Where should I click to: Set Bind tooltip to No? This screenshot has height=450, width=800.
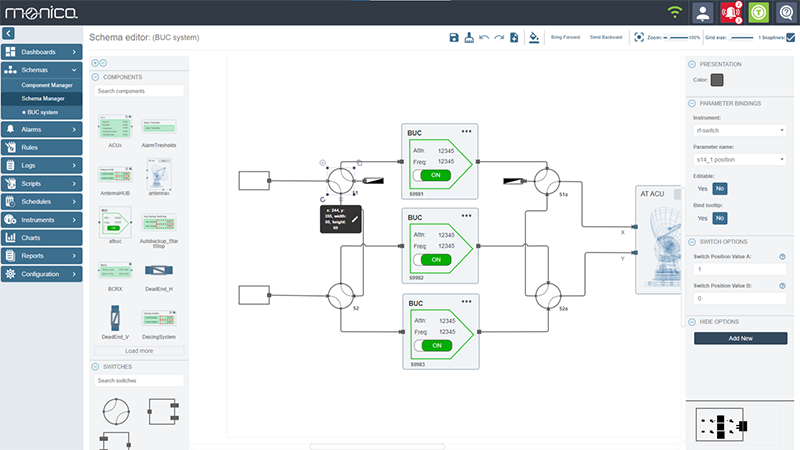click(x=720, y=218)
